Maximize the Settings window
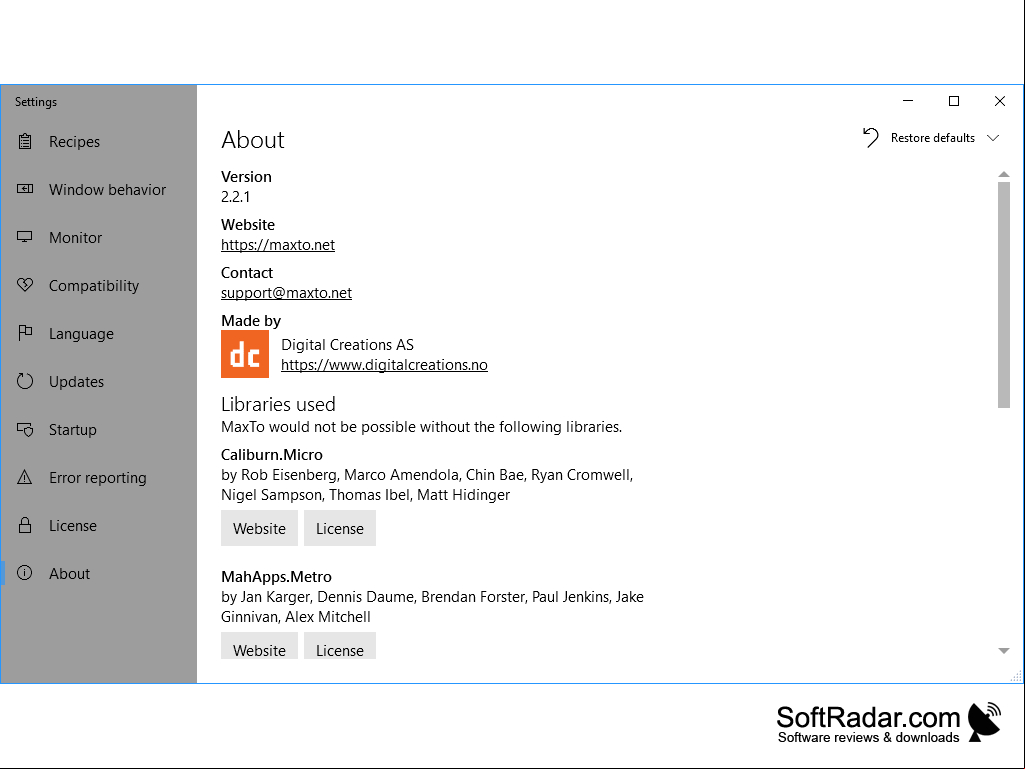 tap(954, 101)
